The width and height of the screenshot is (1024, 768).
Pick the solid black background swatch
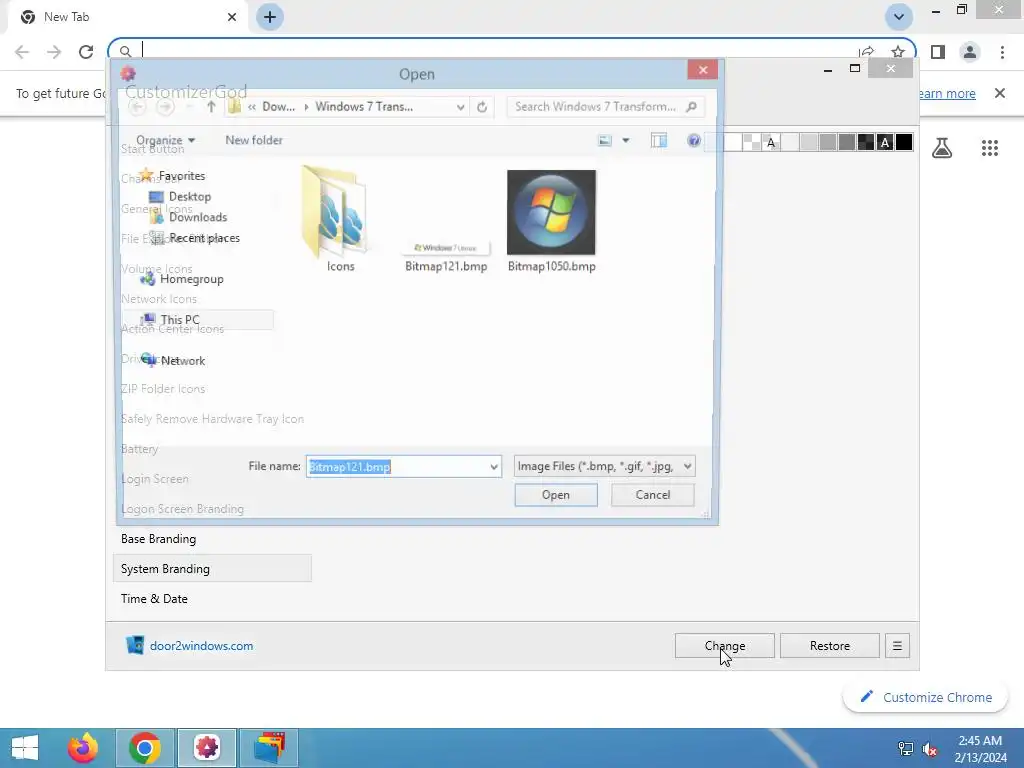tap(904, 142)
